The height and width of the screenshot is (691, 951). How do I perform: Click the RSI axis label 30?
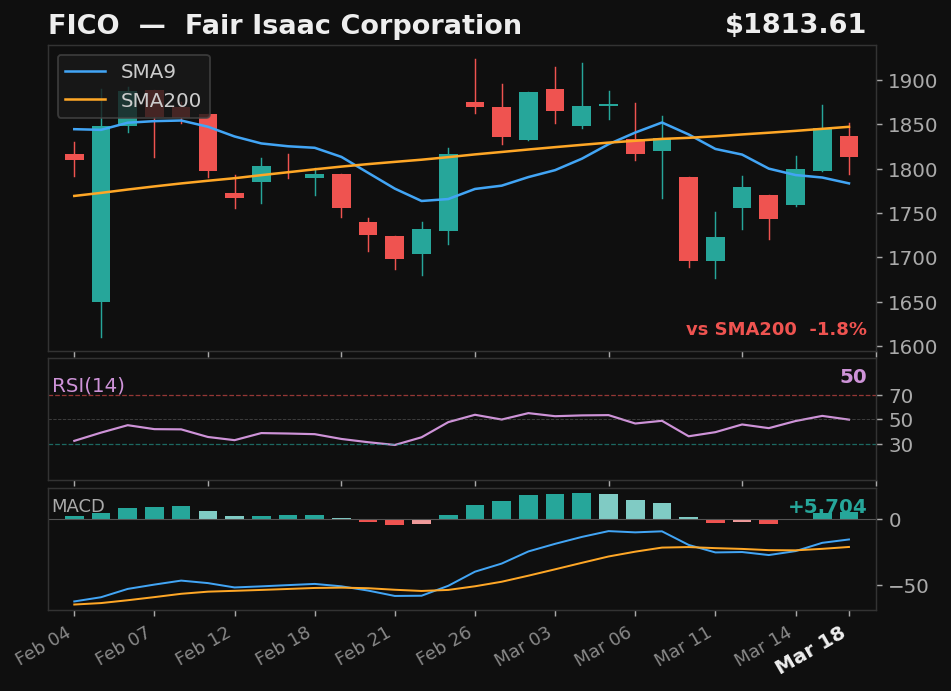(901, 445)
